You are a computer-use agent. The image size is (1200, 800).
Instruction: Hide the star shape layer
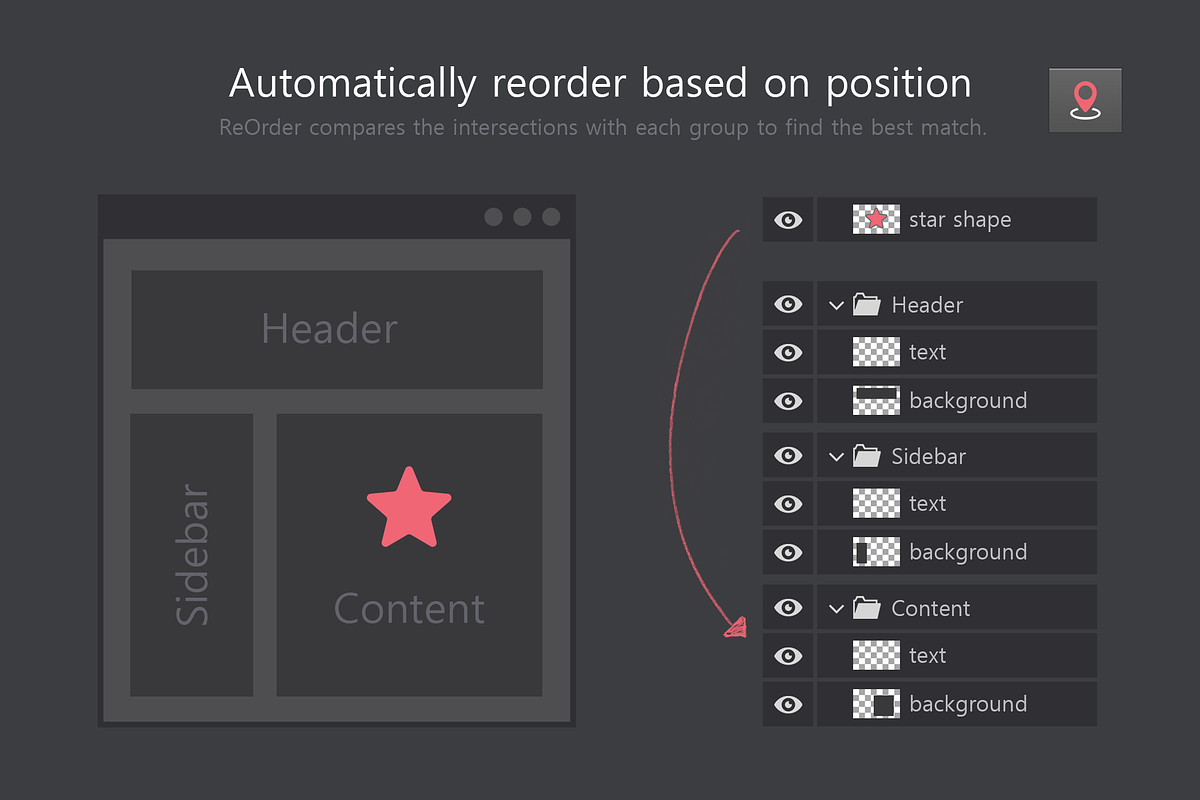[788, 219]
